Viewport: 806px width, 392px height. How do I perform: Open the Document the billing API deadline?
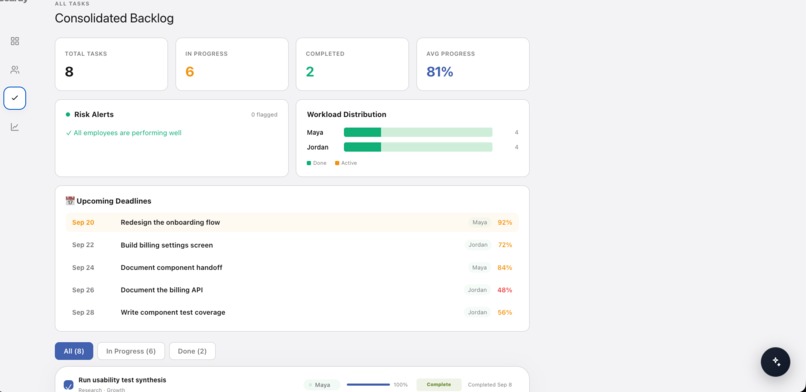(292, 290)
